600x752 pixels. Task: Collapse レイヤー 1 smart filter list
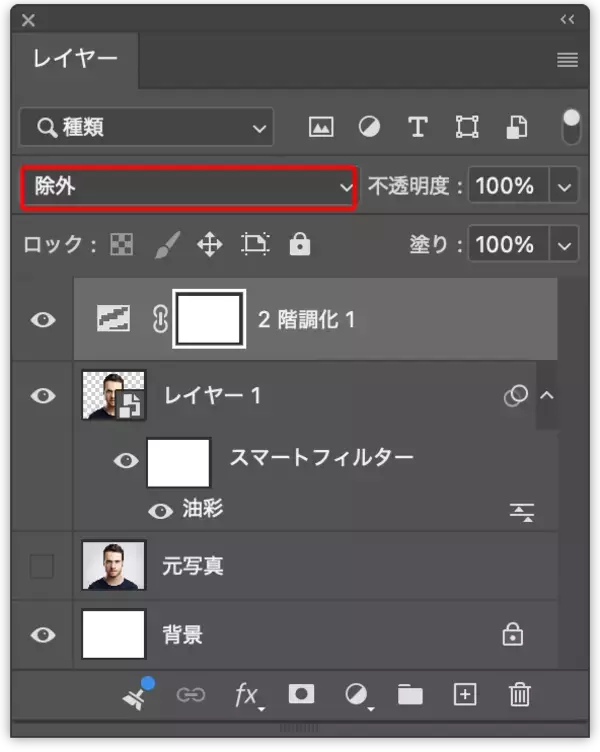coord(547,396)
